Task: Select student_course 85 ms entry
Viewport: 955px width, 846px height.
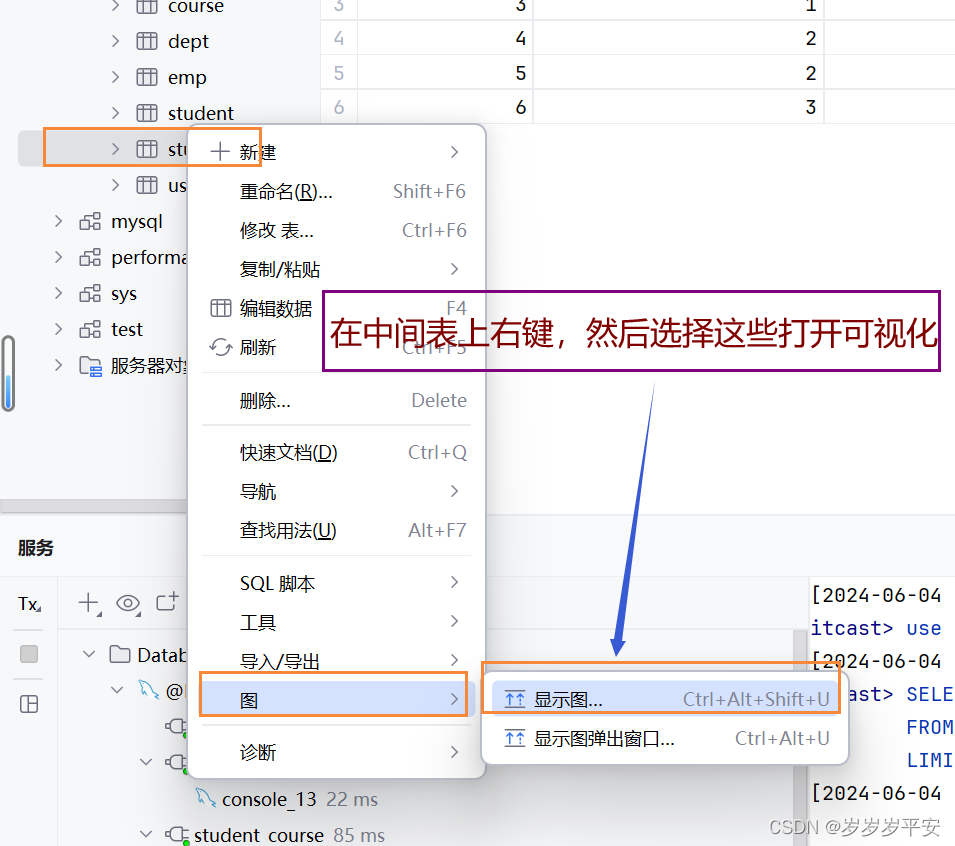Action: pos(289,835)
